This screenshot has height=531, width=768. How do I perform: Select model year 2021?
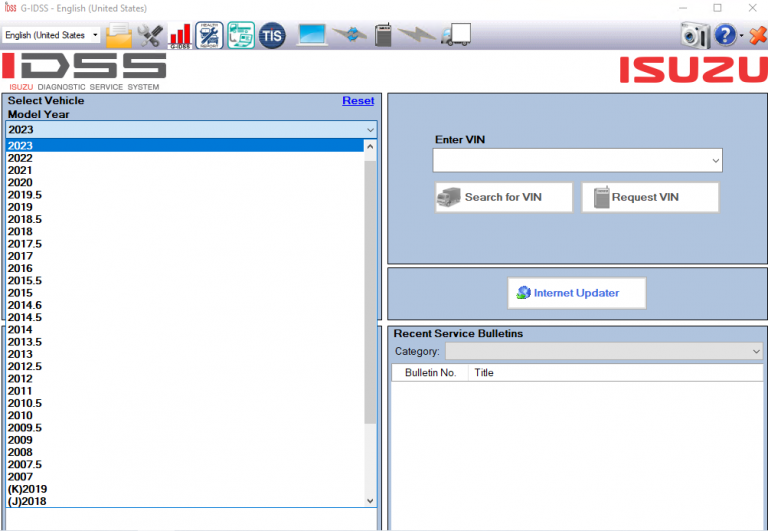tap(185, 170)
